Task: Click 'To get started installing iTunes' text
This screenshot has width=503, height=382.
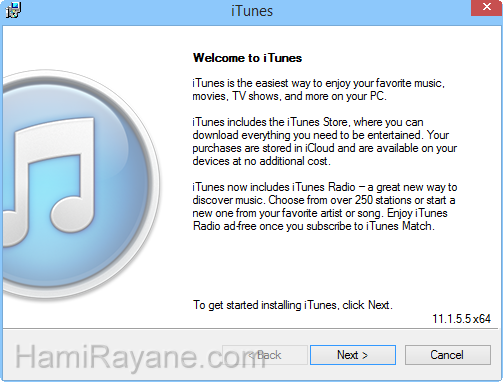Action: 293,305
